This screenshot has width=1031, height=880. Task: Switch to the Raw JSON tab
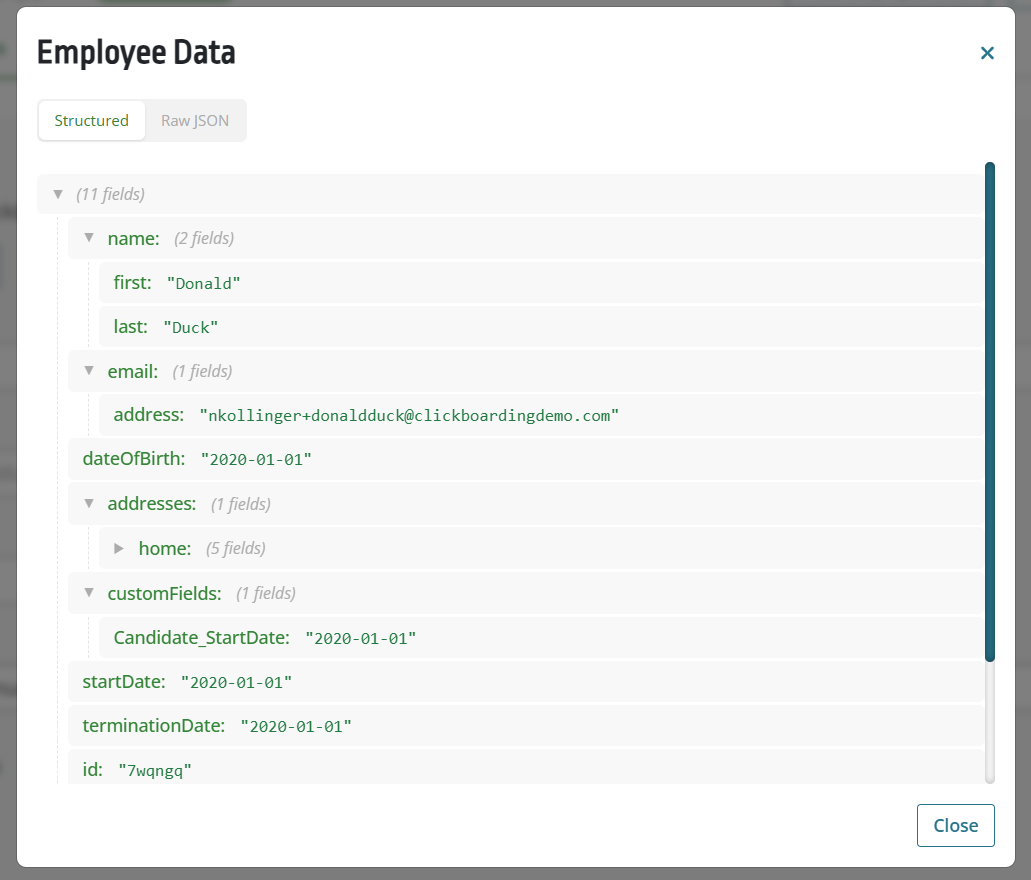[195, 121]
